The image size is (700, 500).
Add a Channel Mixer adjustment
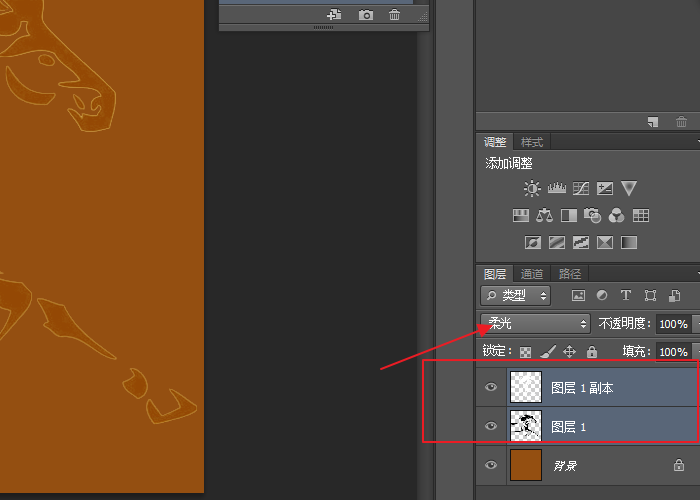click(617, 216)
